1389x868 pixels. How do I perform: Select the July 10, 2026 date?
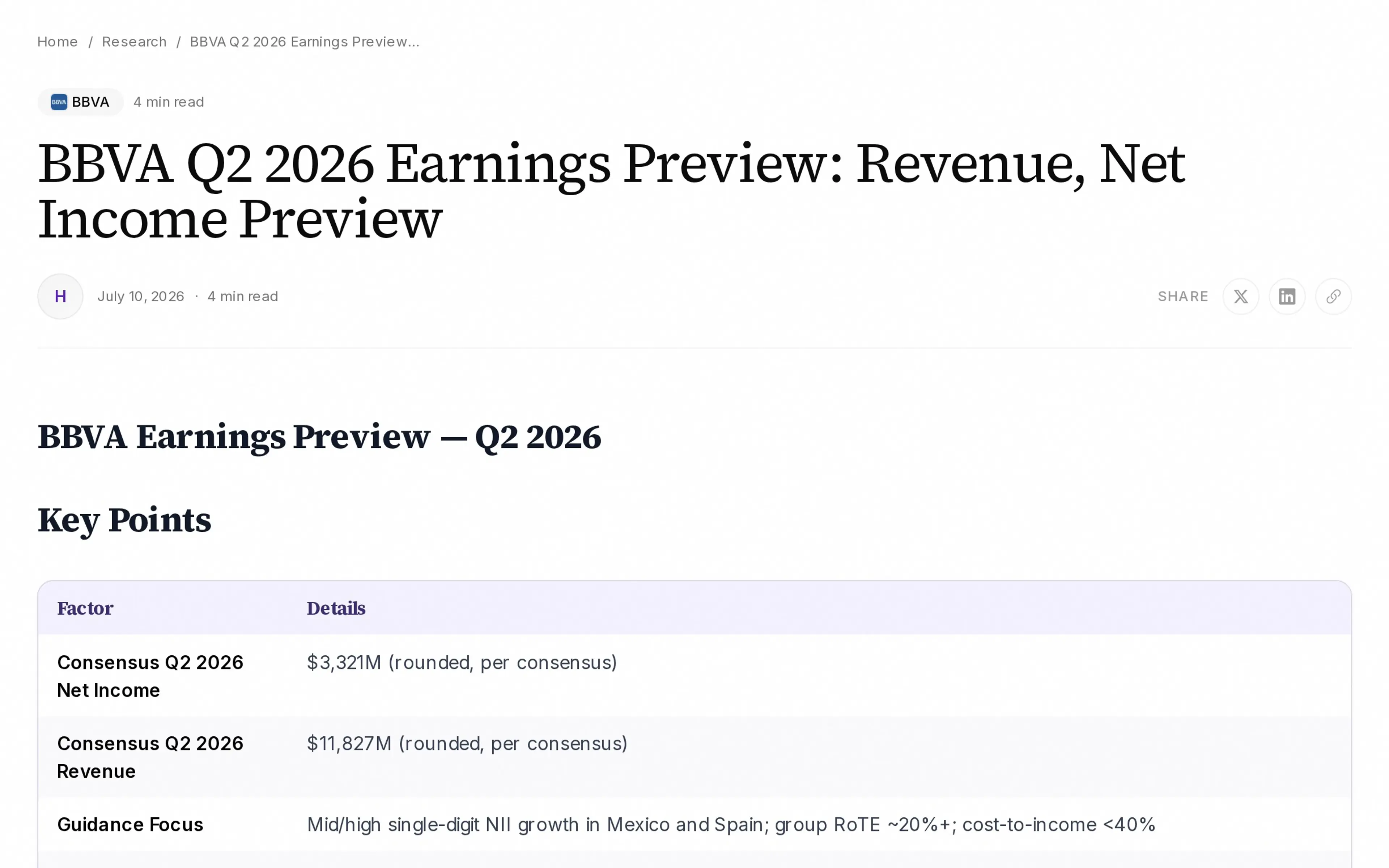click(141, 296)
